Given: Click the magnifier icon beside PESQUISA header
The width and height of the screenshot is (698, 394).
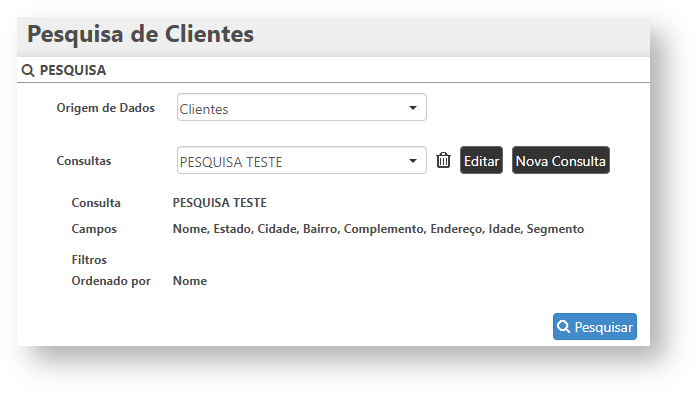Looking at the screenshot, I should tap(28, 70).
